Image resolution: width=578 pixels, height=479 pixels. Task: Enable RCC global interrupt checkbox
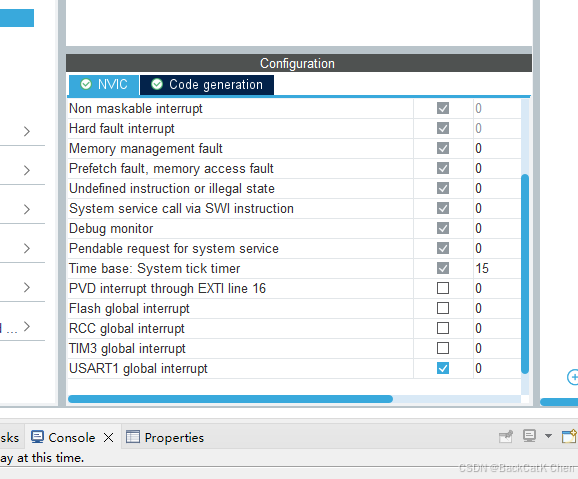coord(443,328)
